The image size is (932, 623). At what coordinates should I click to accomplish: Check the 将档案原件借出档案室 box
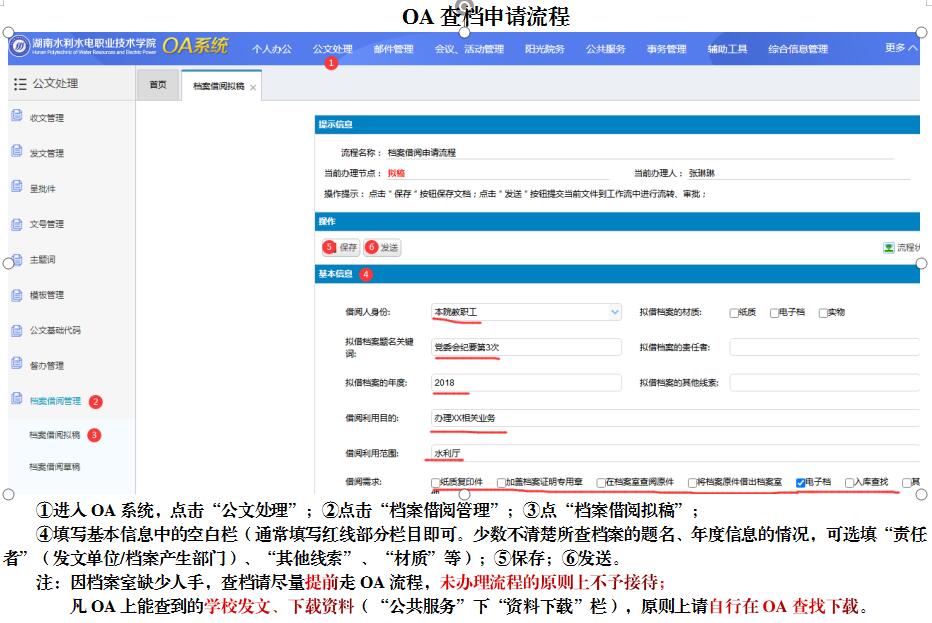[x=692, y=483]
